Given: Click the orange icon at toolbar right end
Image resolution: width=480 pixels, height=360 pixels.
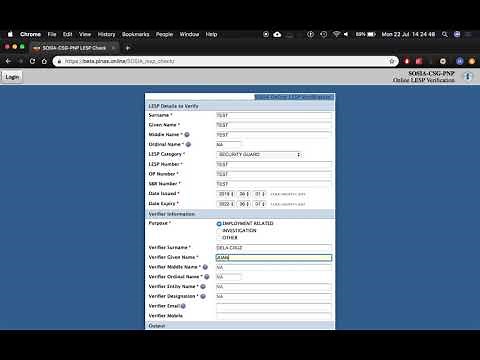Looking at the screenshot, I should [472, 61].
